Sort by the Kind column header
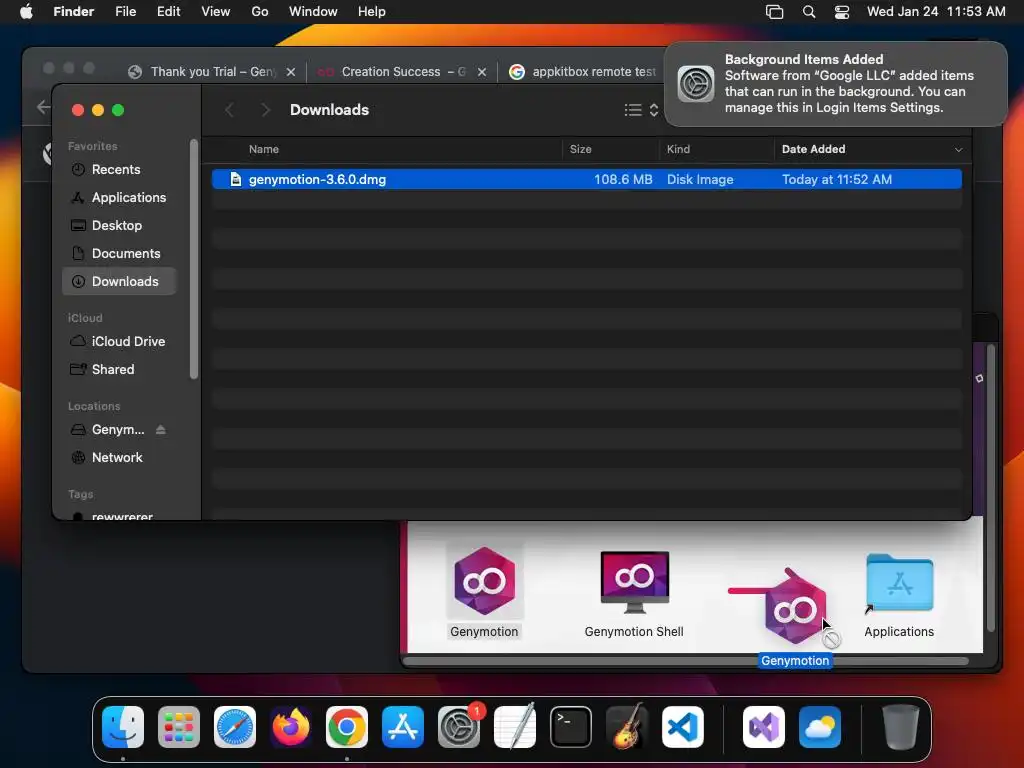 coord(679,150)
